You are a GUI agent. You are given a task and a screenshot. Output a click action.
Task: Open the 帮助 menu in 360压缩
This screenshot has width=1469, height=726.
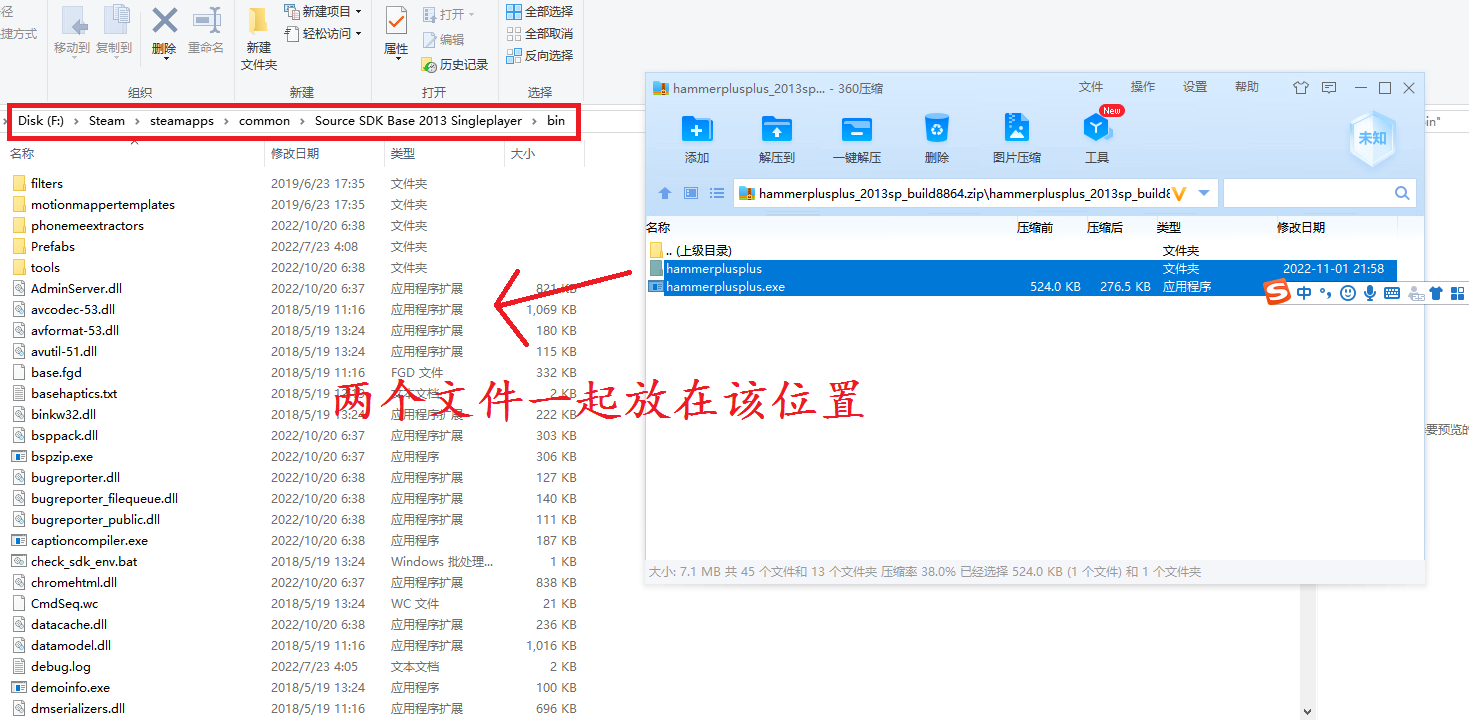(x=1247, y=87)
